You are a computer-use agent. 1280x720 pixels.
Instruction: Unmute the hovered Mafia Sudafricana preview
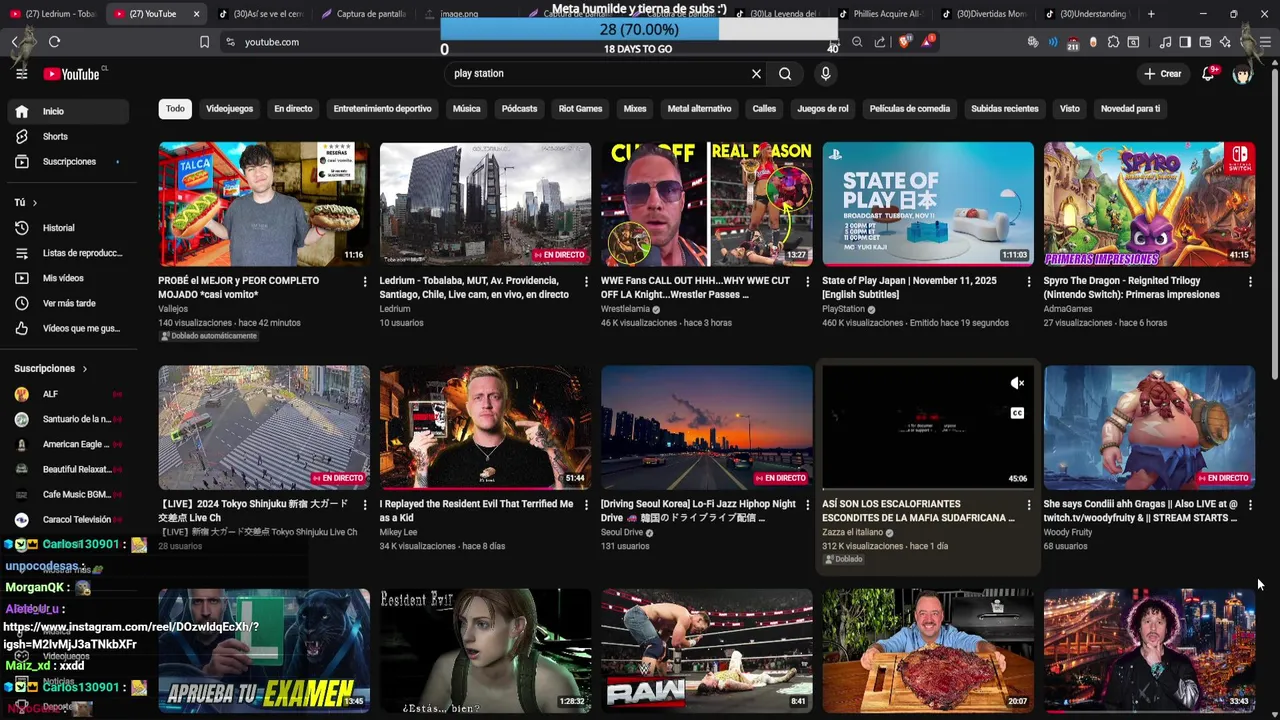1017,383
